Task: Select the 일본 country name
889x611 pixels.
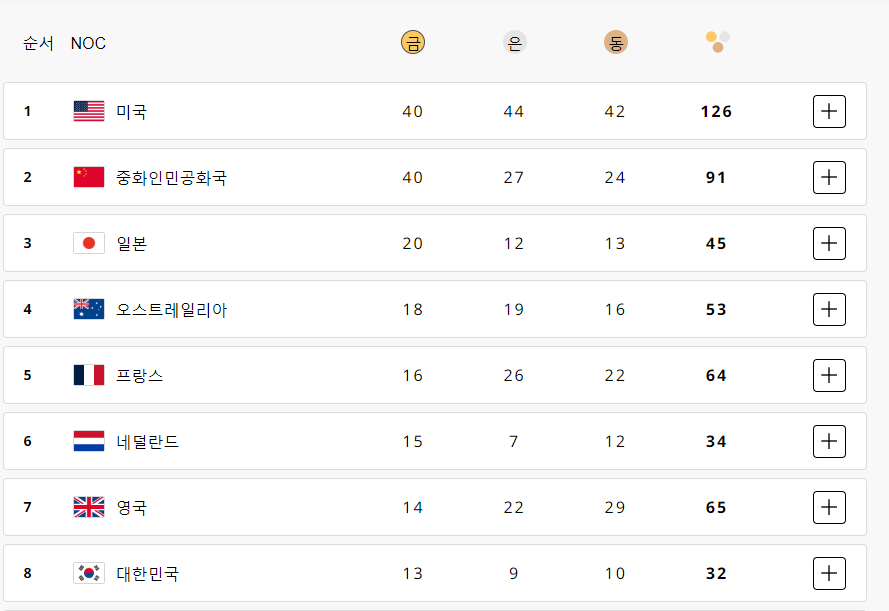Action: click(131, 243)
